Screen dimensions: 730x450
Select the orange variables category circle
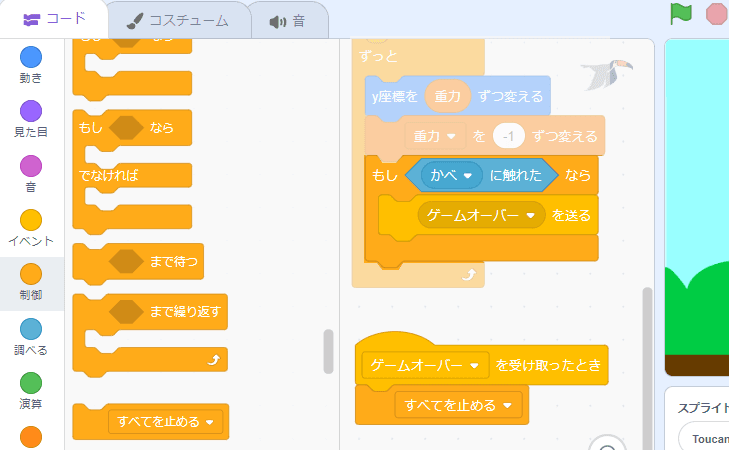tap(31, 437)
